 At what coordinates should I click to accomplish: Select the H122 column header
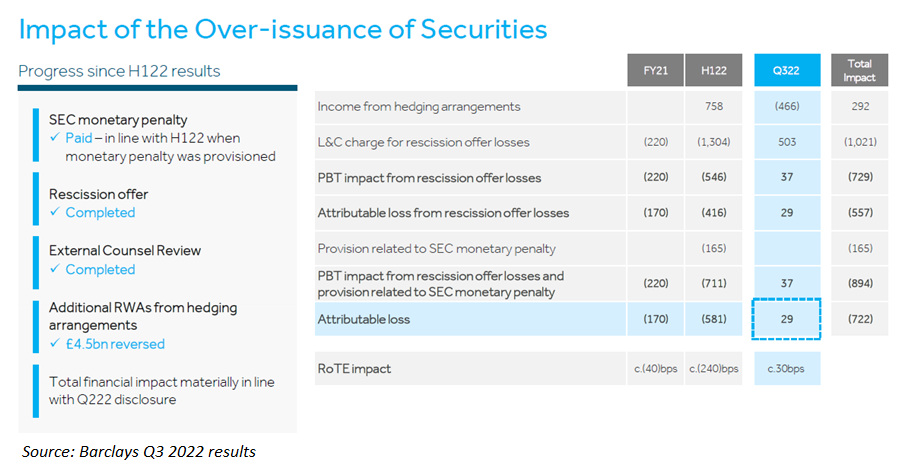(713, 71)
